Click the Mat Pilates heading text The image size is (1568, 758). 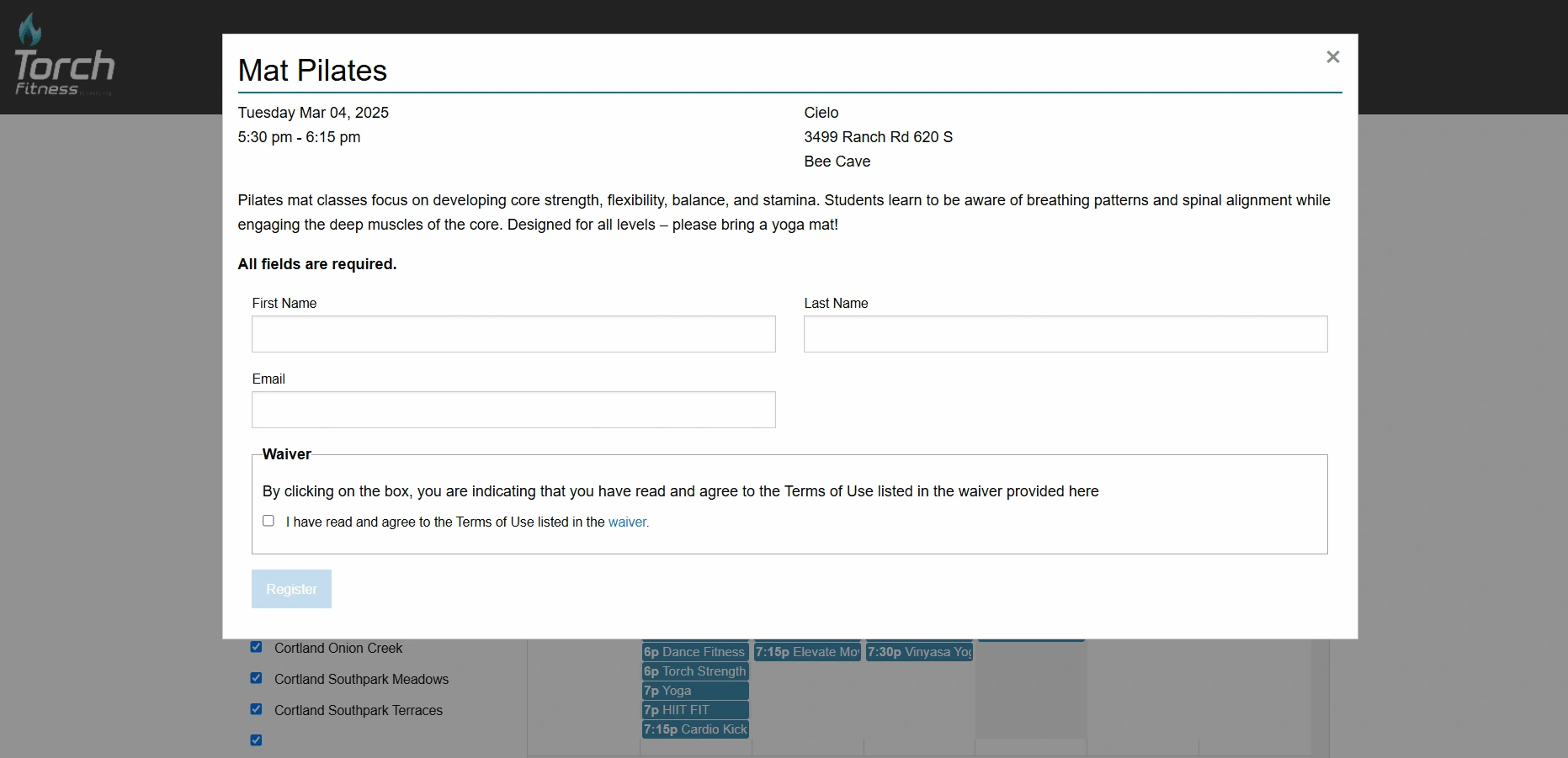[x=312, y=71]
